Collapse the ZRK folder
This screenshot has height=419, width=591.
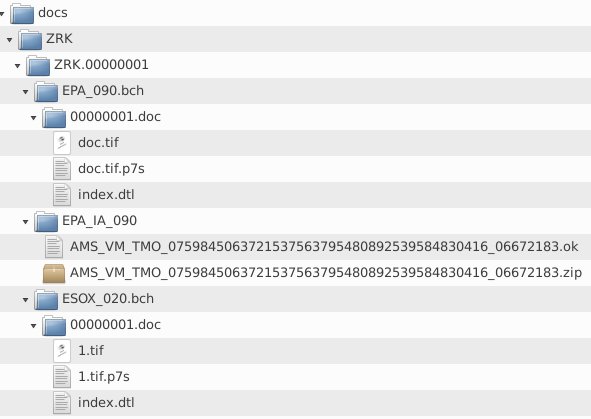click(x=9, y=40)
